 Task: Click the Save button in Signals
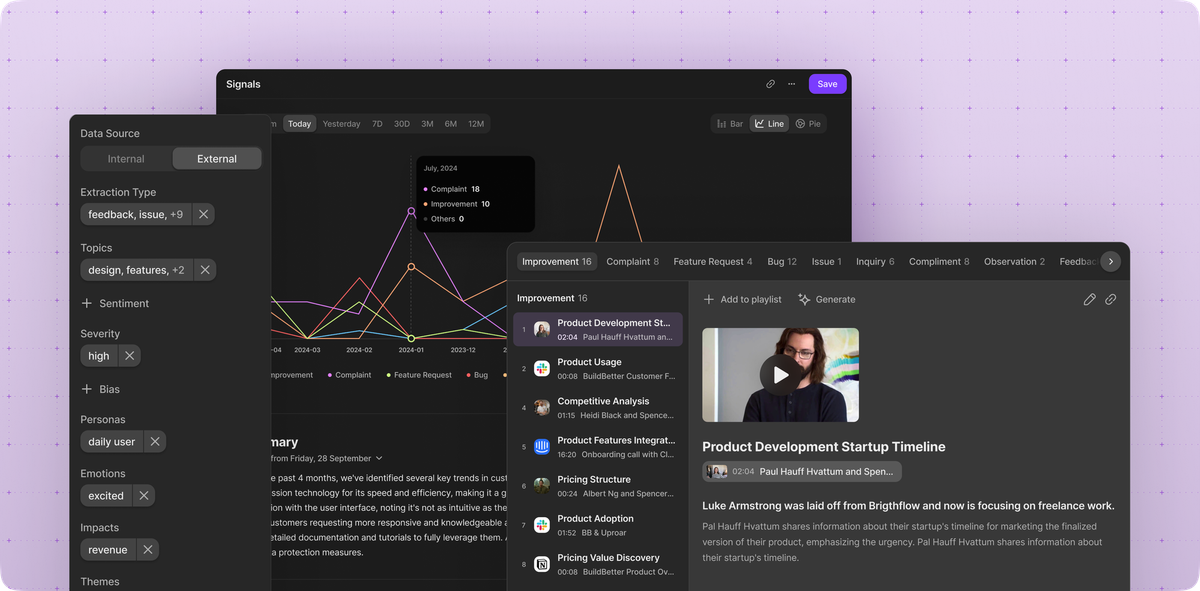pyautogui.click(x=827, y=84)
